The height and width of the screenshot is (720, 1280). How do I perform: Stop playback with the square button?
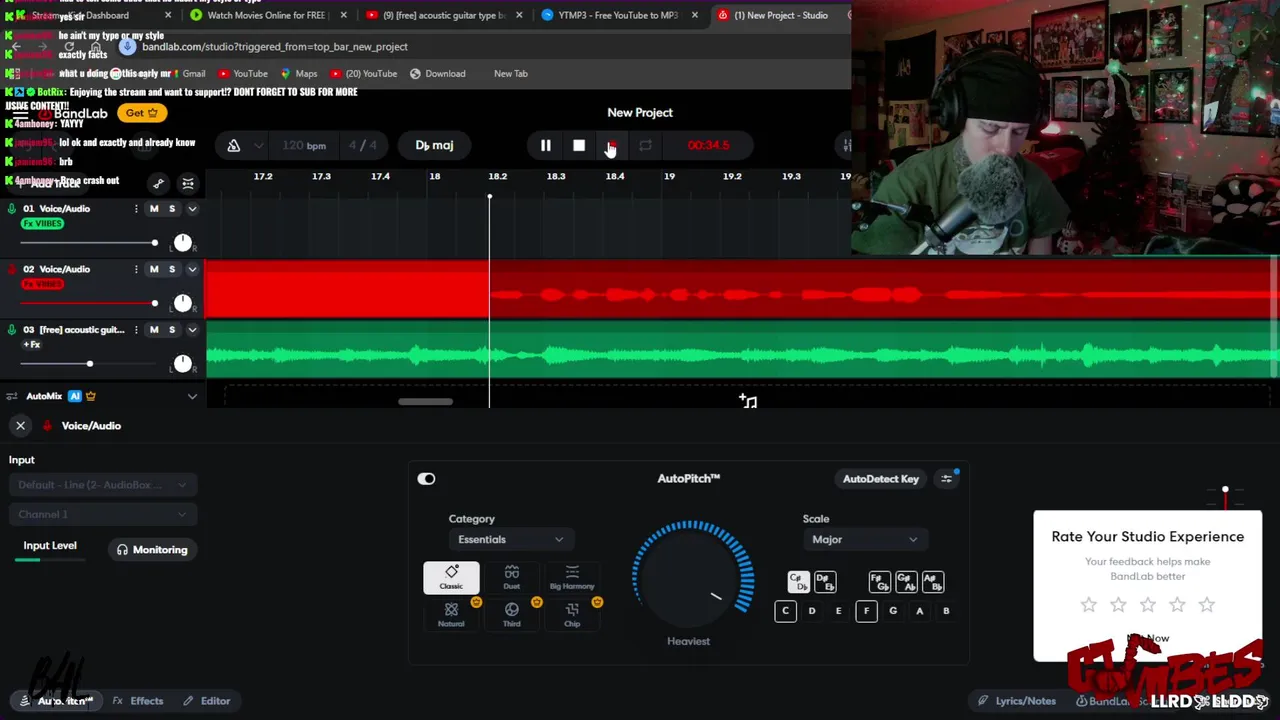click(x=579, y=146)
